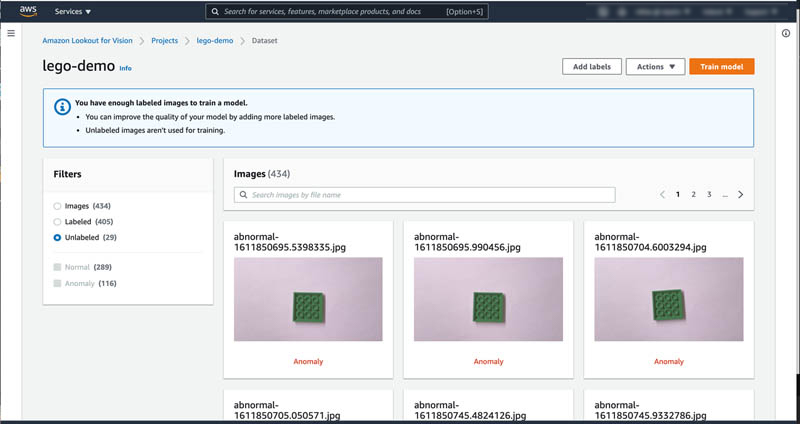800x424 pixels.
Task: Open the AWS home logo
Action: 28,11
